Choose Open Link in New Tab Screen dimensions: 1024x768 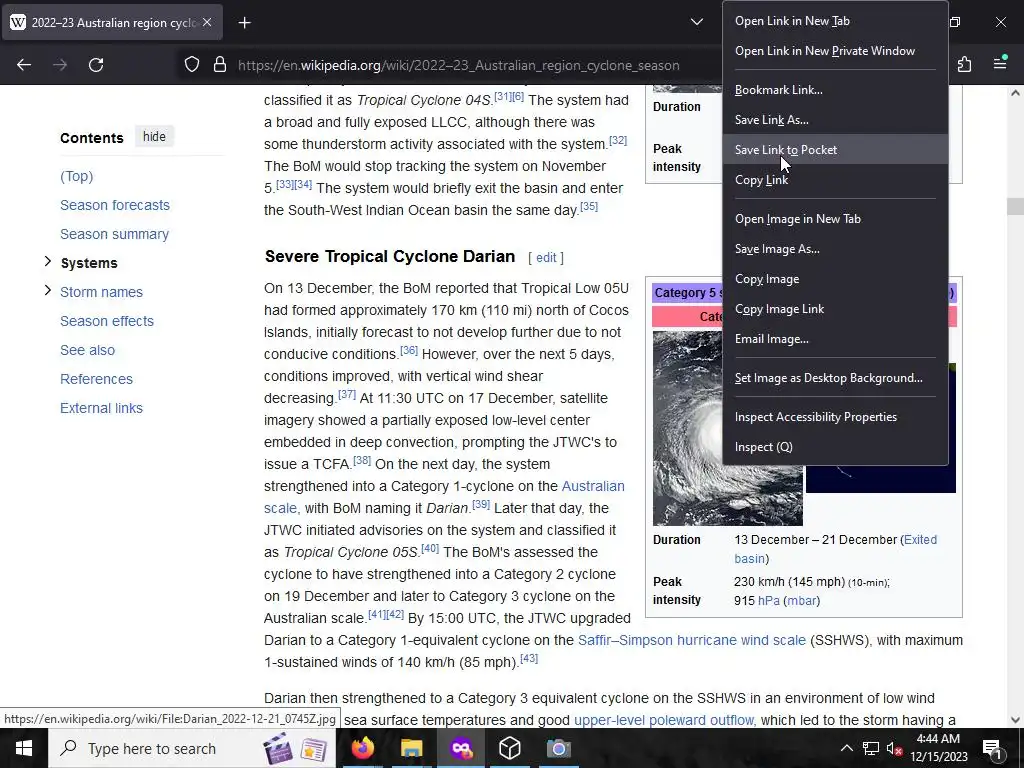point(835,21)
